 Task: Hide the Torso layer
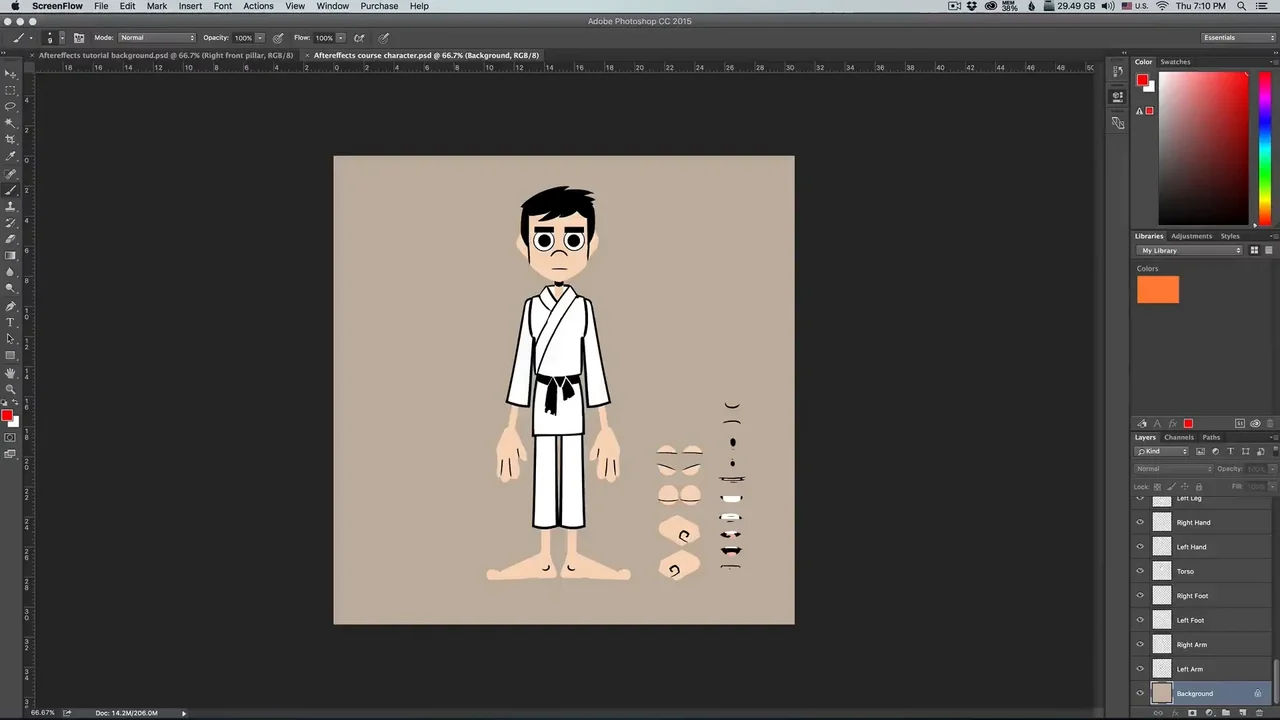coord(1140,571)
